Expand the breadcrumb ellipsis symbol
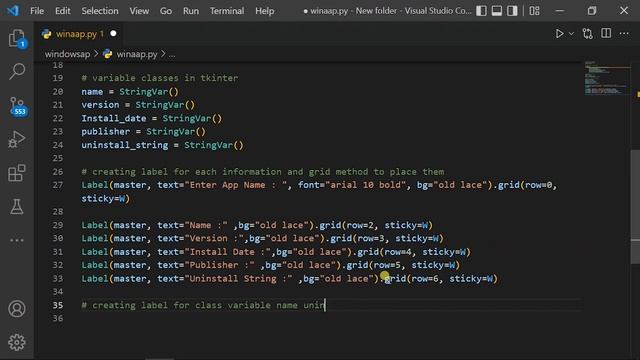Image resolution: width=640 pixels, height=360 pixels. coord(172,54)
